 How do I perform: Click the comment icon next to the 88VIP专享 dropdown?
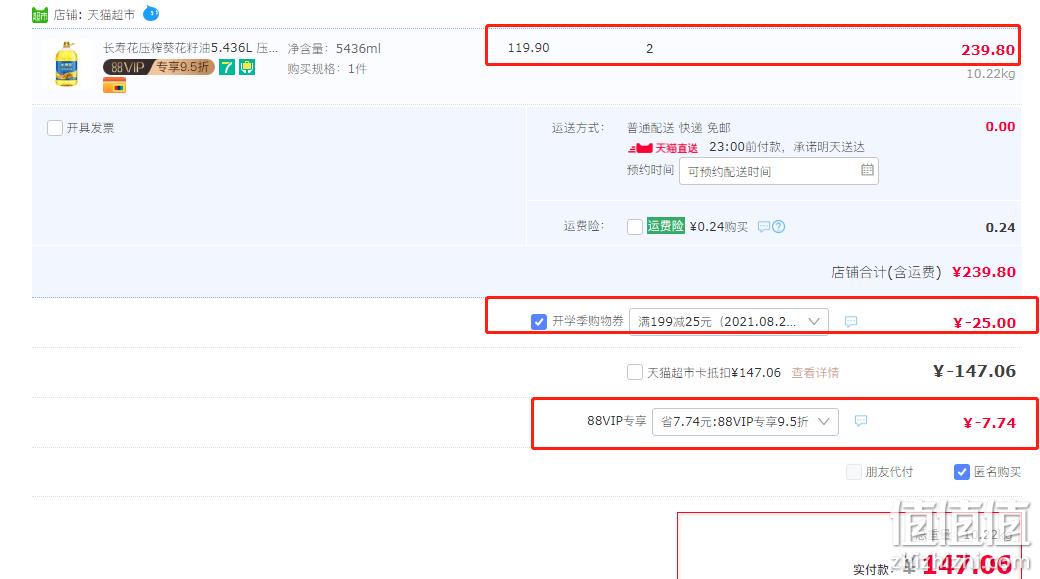(861, 421)
